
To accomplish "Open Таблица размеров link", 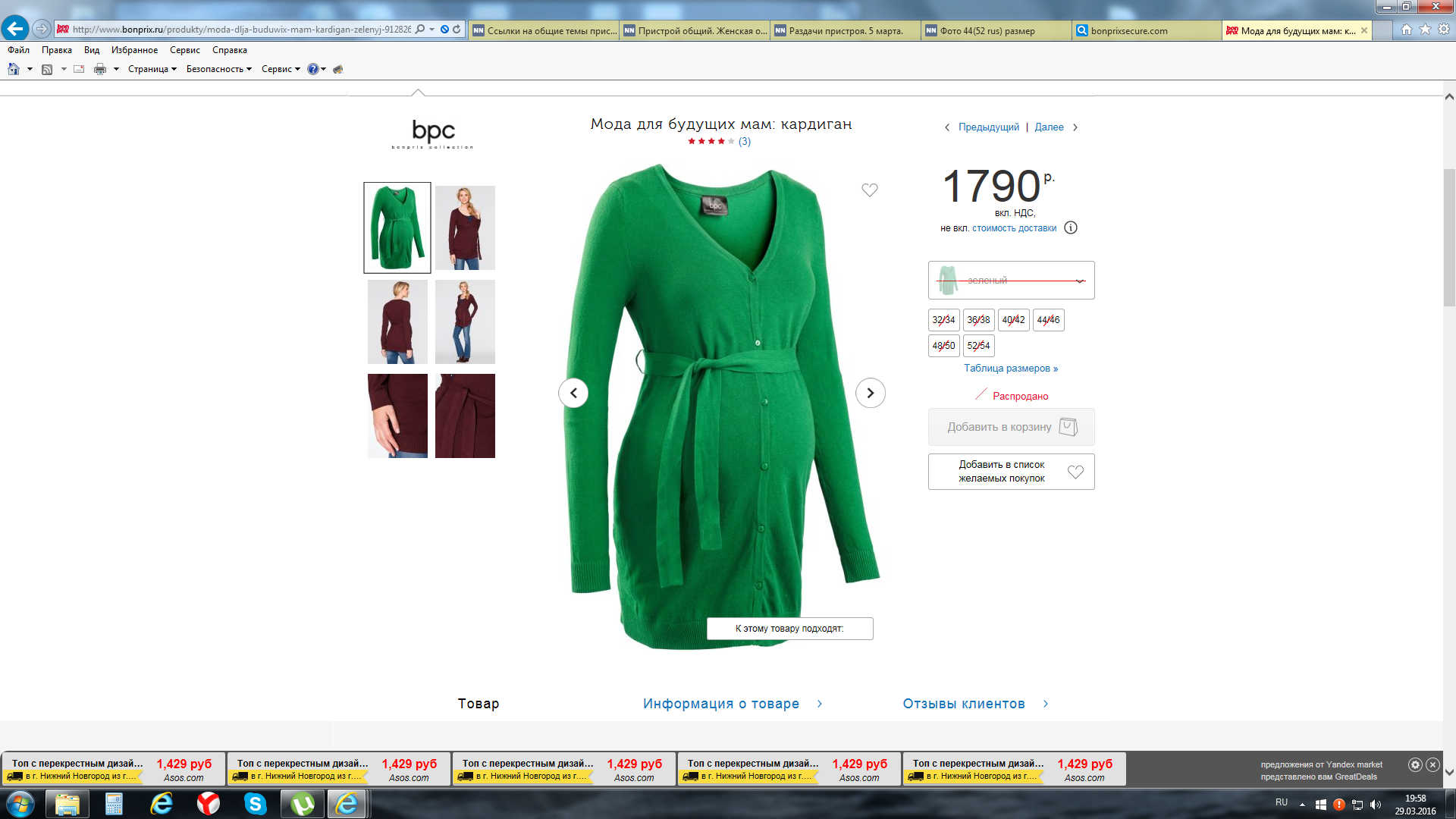I will click(1011, 369).
